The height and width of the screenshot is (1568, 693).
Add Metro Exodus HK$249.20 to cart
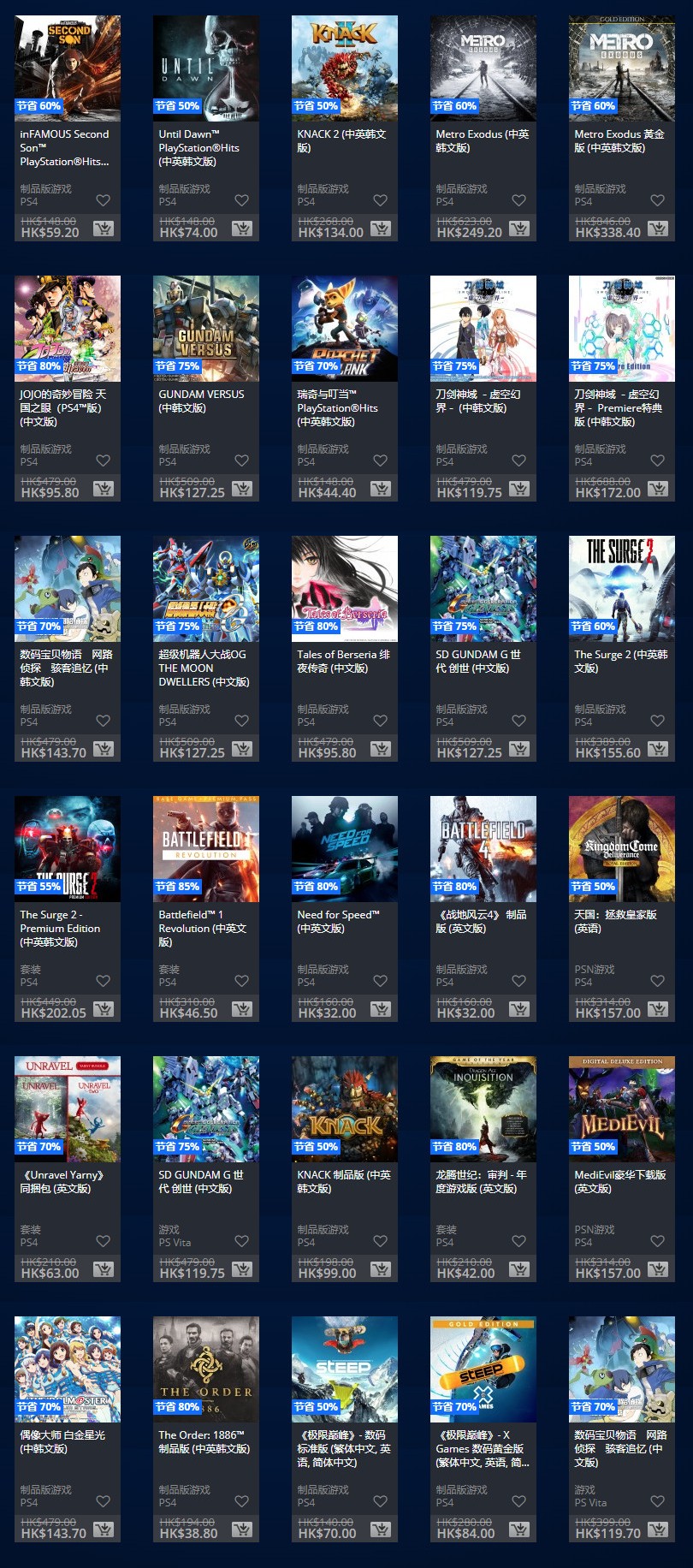519,229
